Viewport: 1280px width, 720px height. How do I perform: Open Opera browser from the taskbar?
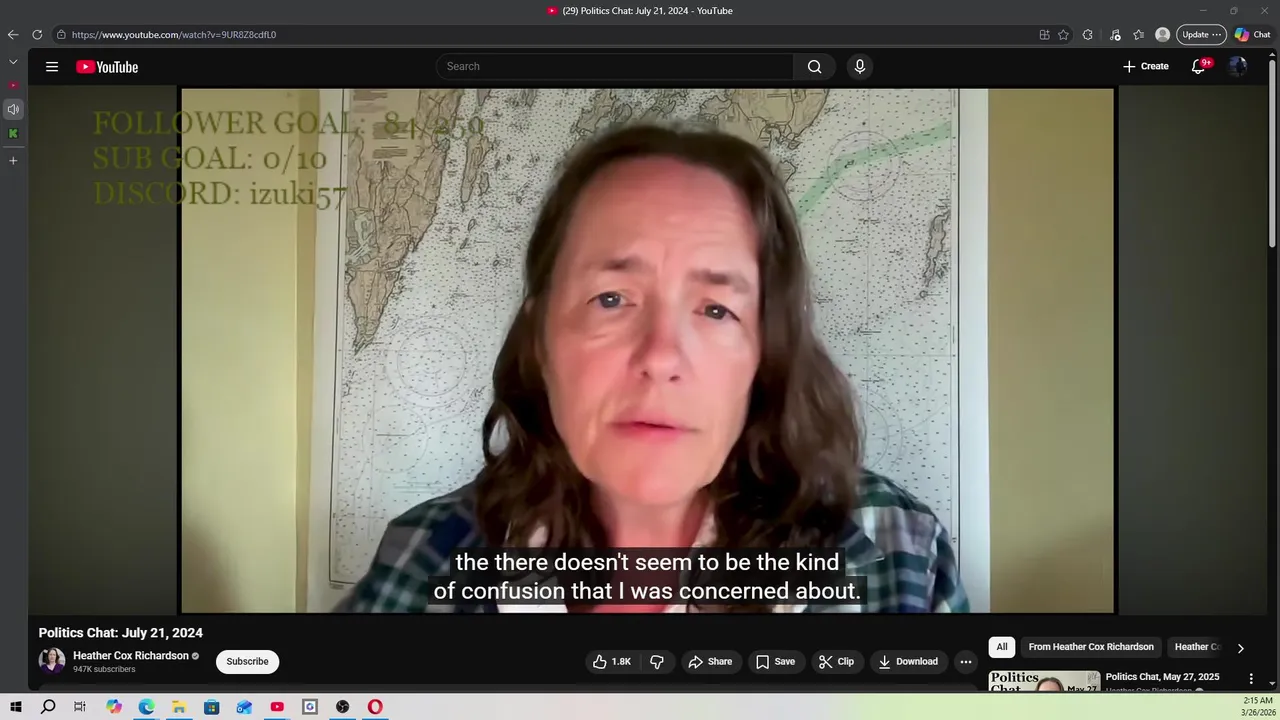[375, 707]
